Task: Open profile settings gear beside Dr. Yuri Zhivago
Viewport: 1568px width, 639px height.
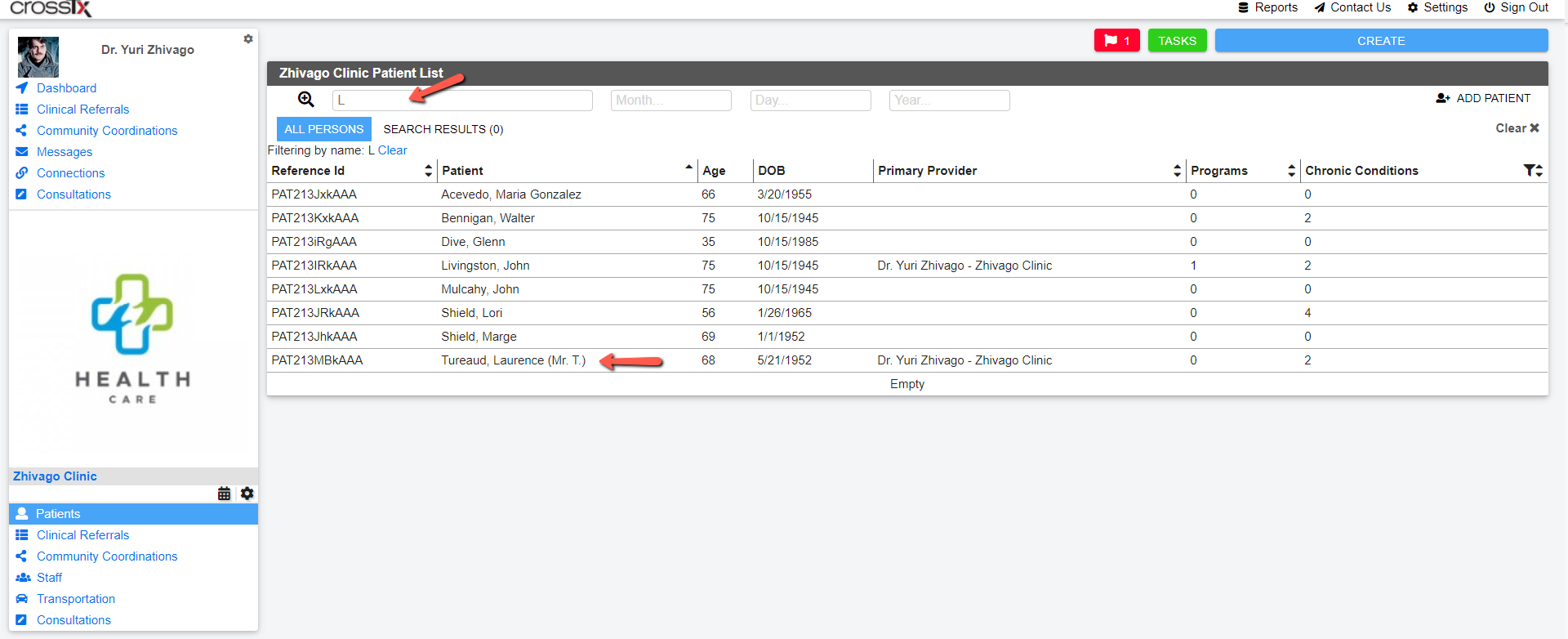Action: 248,39
